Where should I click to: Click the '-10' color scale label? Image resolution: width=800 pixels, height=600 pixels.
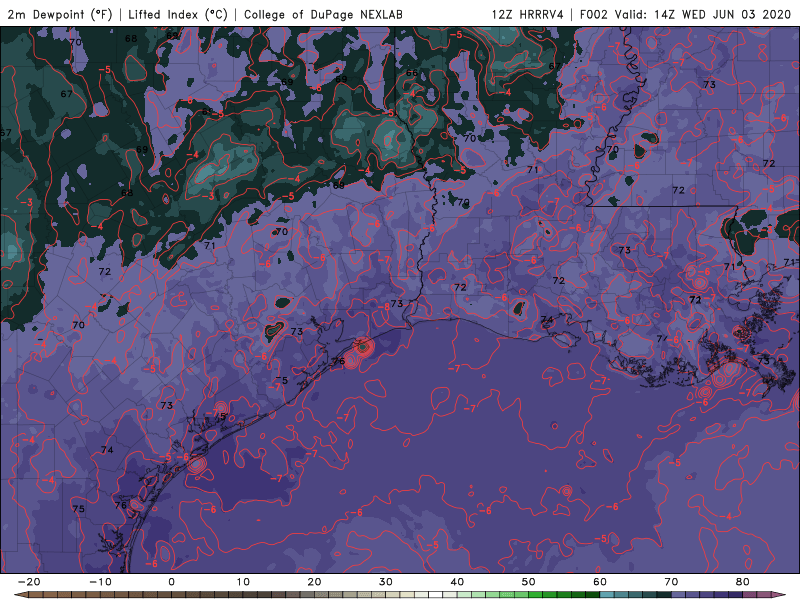pos(100,582)
